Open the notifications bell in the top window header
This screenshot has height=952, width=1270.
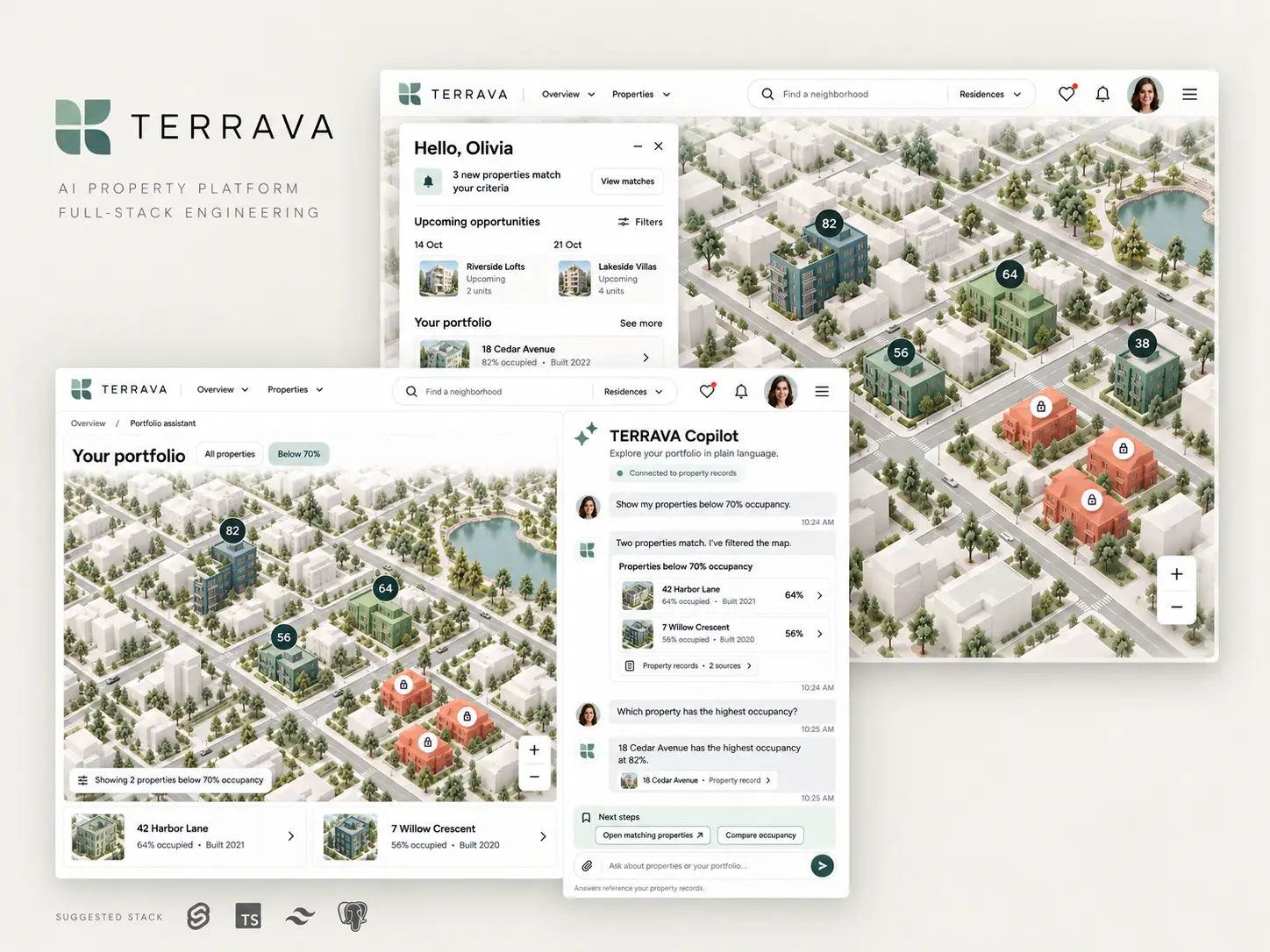click(x=1102, y=94)
